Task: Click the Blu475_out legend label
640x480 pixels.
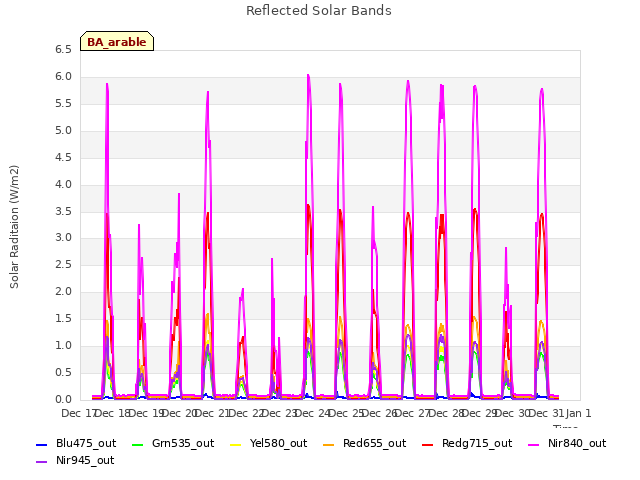Action: (x=86, y=443)
